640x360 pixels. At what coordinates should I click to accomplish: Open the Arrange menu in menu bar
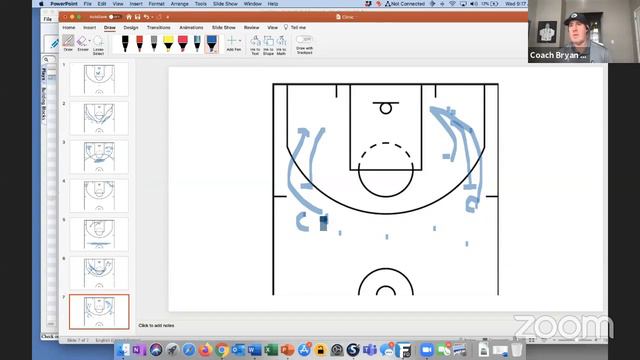point(179,4)
